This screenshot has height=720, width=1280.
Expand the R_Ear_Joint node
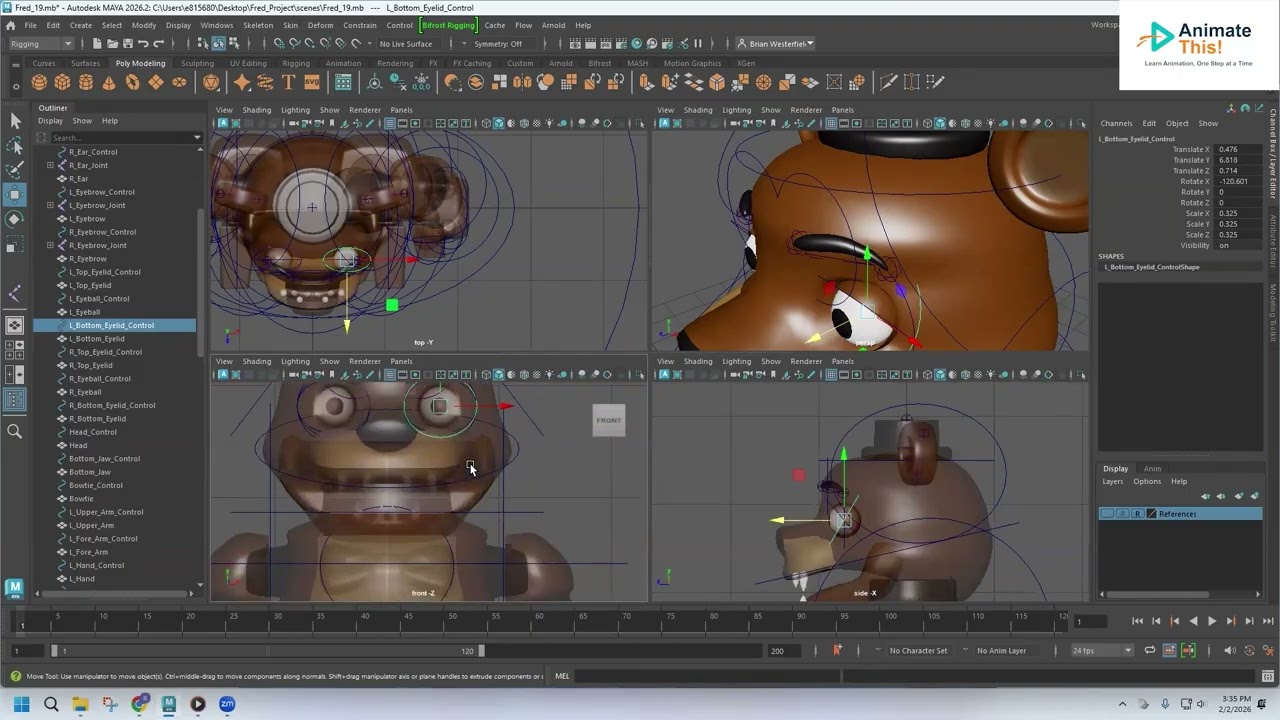click(x=50, y=165)
